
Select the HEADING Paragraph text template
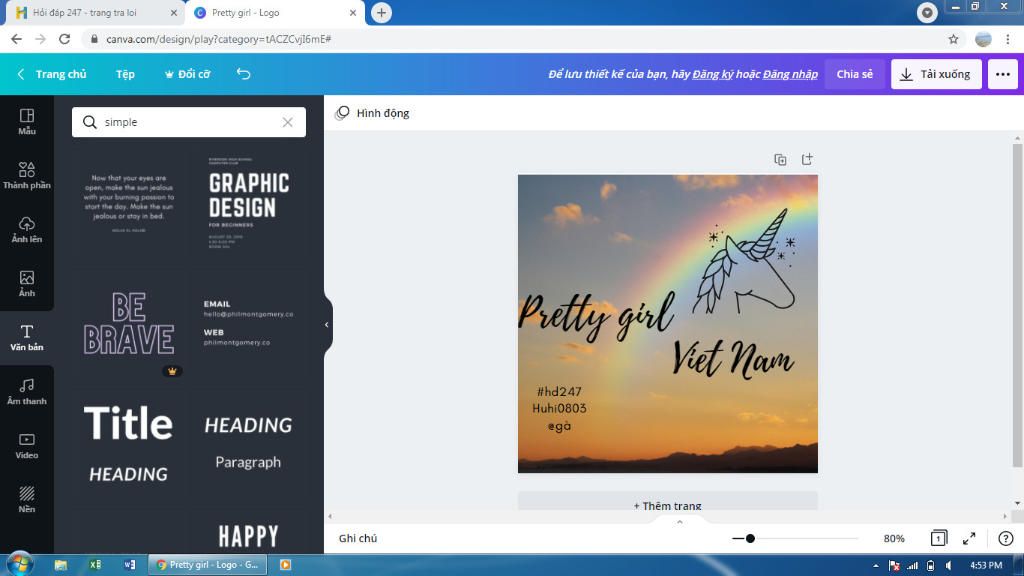click(248, 443)
